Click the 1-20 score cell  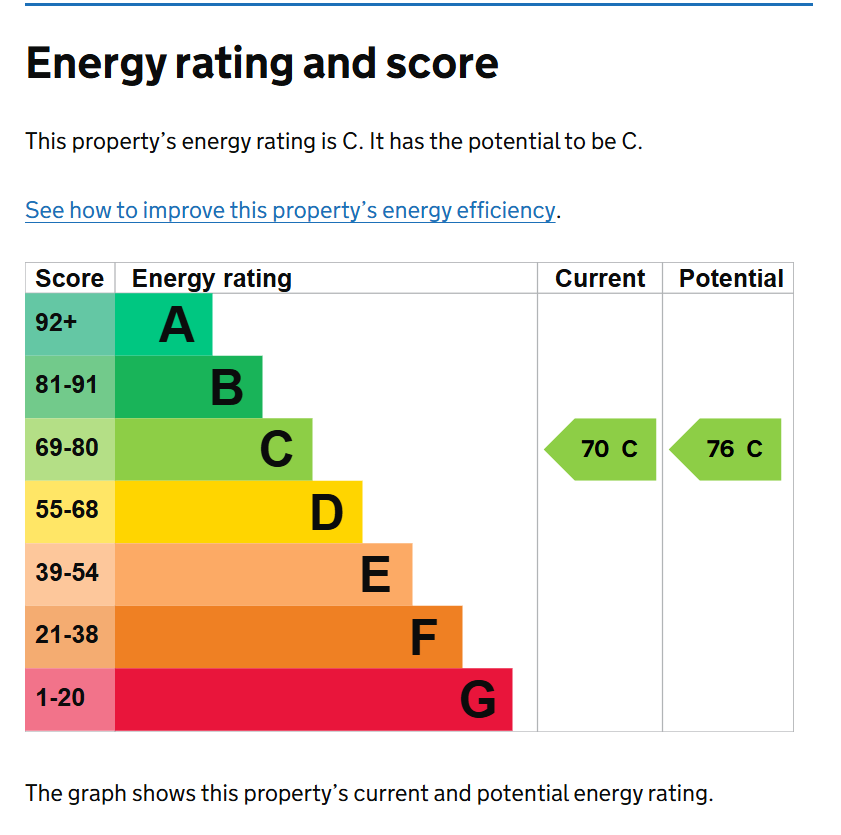(70, 699)
